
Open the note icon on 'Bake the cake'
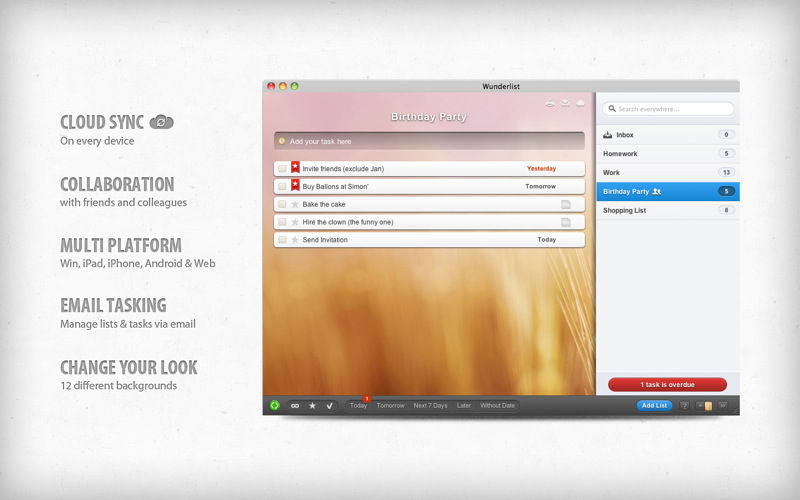[x=566, y=204]
